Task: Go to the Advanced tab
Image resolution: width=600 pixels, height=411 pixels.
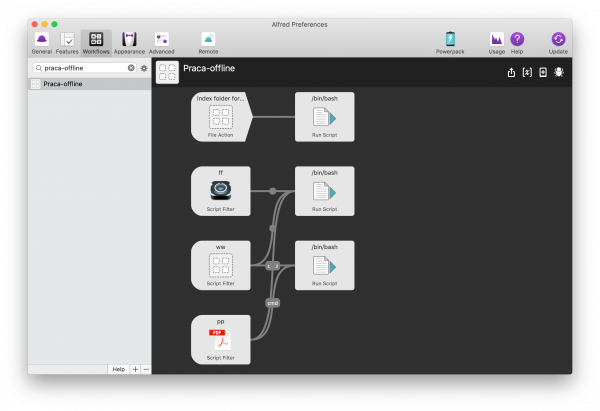Action: [x=162, y=43]
